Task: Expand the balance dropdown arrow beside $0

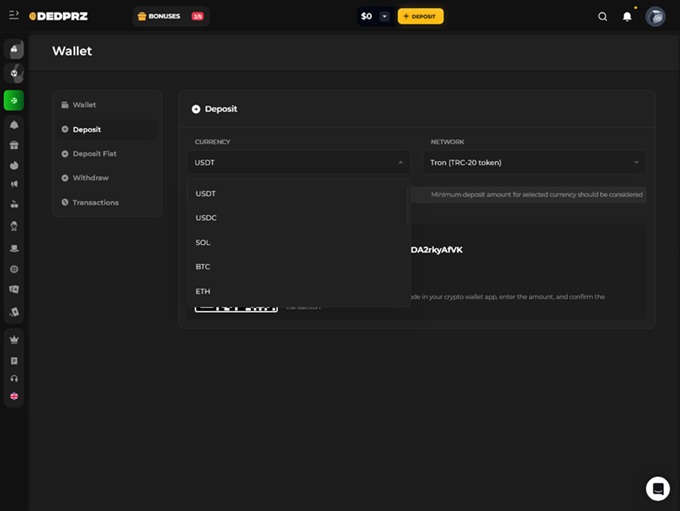Action: pos(384,16)
